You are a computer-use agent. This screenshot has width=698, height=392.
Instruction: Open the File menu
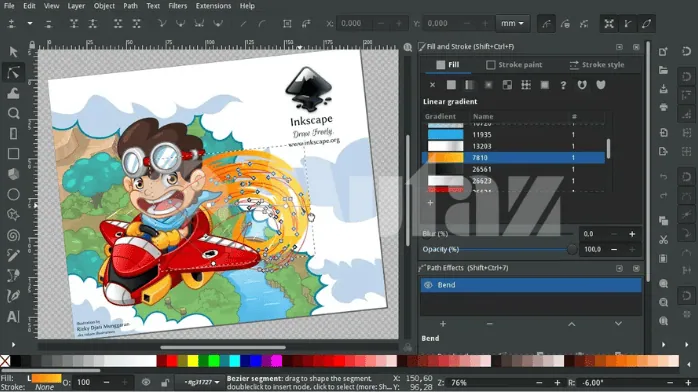pyautogui.click(x=9, y=6)
